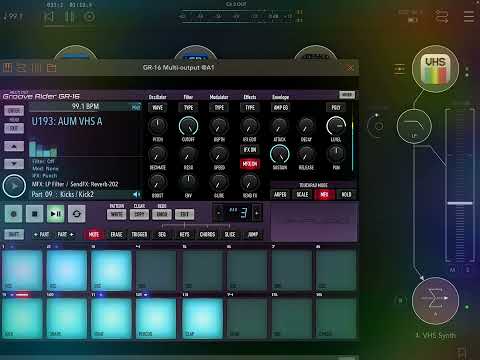
Task: Open the Envelope AMP EG selector
Action: click(x=281, y=108)
